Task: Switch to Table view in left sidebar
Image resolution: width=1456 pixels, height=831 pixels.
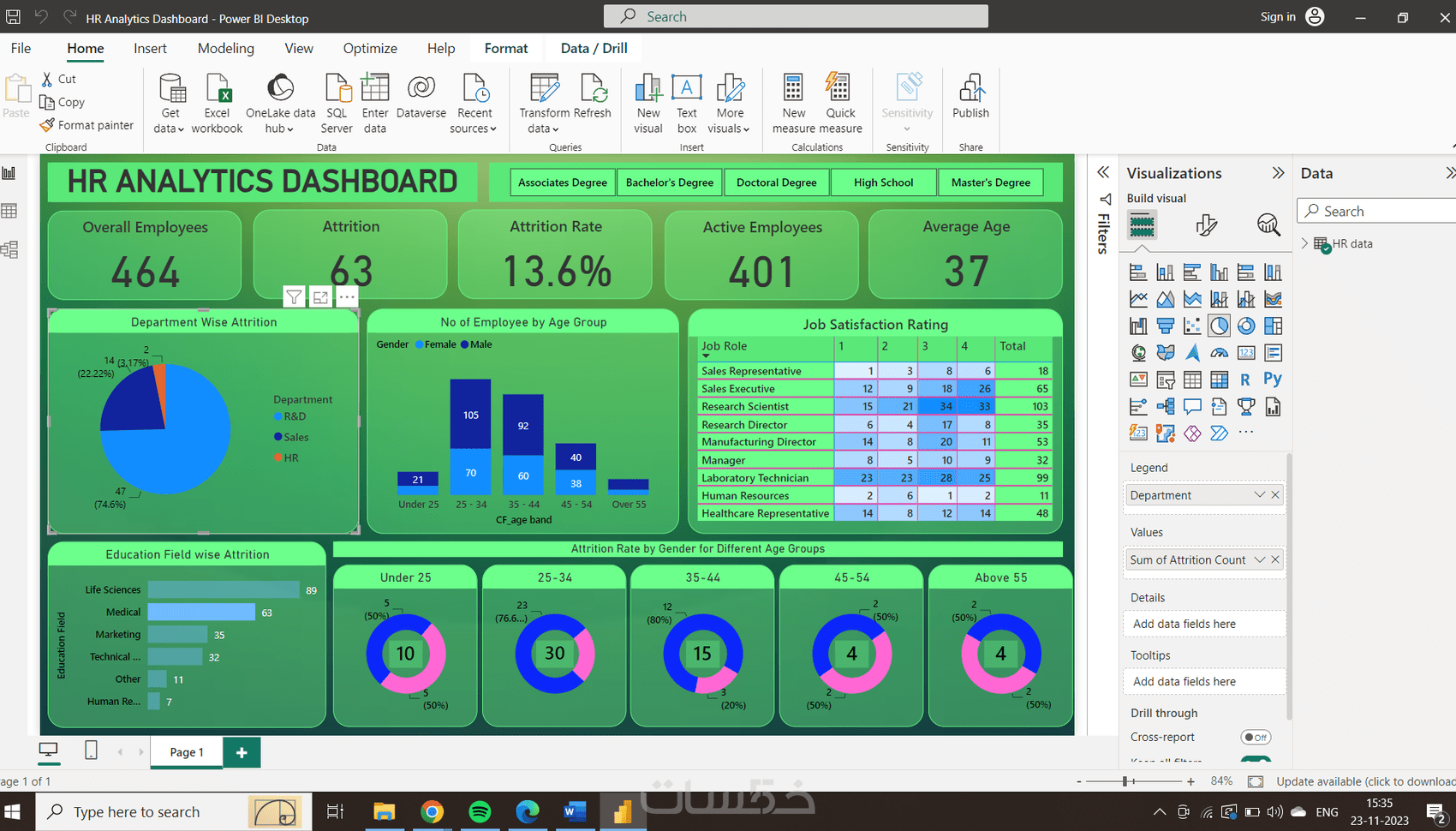Action: pos(9,211)
